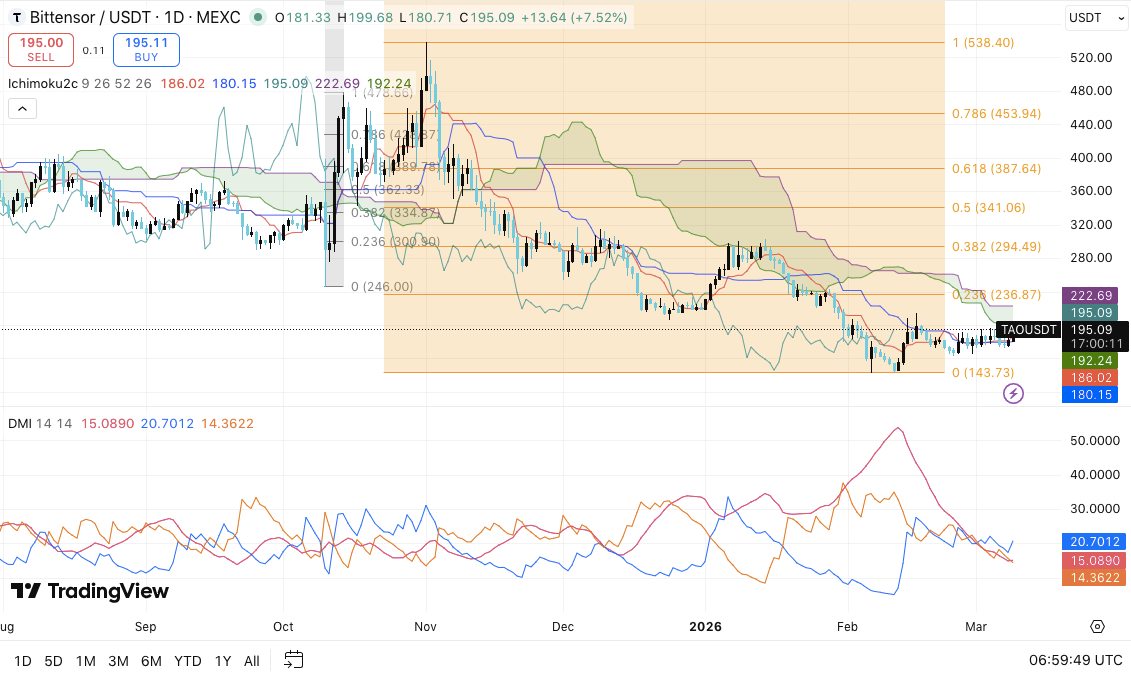The height and width of the screenshot is (678, 1131).
Task: Click the blue BUY 195.11 button
Action: [146, 49]
